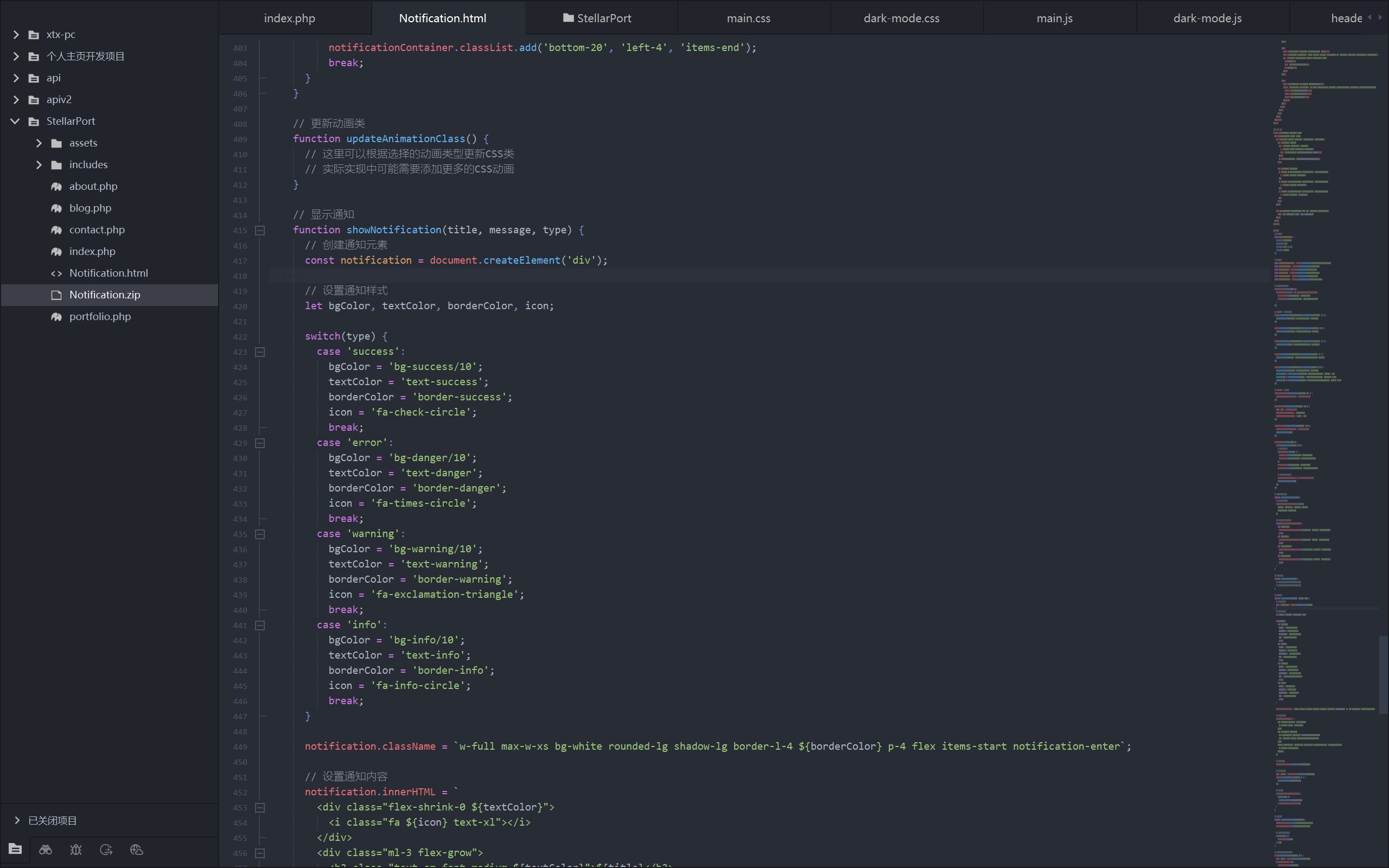Screen dimensions: 1389x868
Task: Expand the 个人主页开发项目 project
Action: 16,56
